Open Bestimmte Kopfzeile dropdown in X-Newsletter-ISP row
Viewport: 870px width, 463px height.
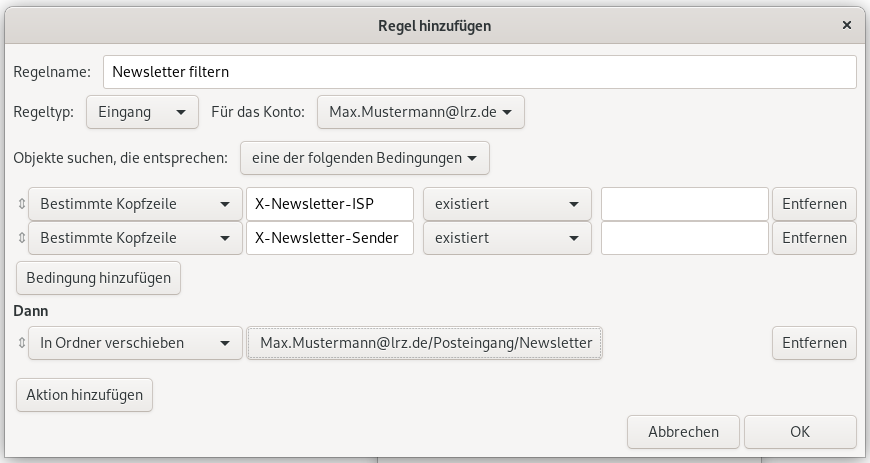135,204
